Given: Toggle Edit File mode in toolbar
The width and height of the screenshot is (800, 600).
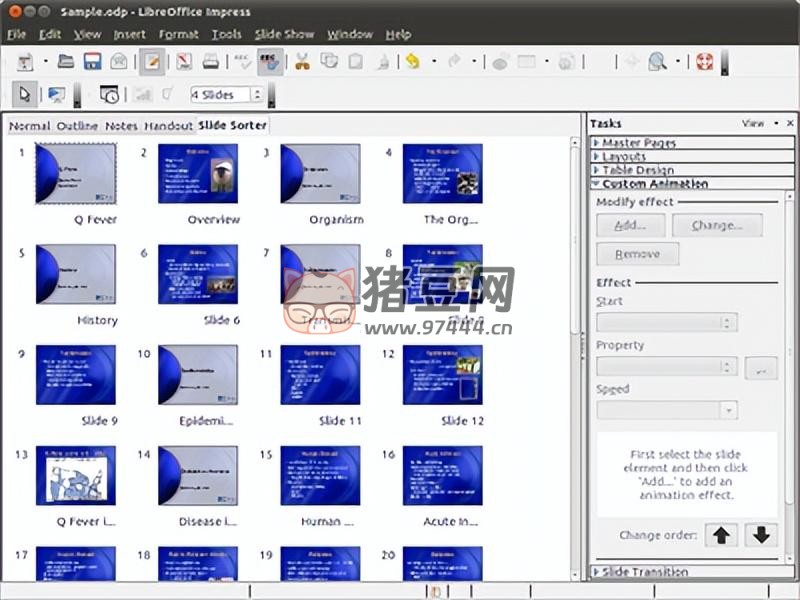Looking at the screenshot, I should (152, 62).
